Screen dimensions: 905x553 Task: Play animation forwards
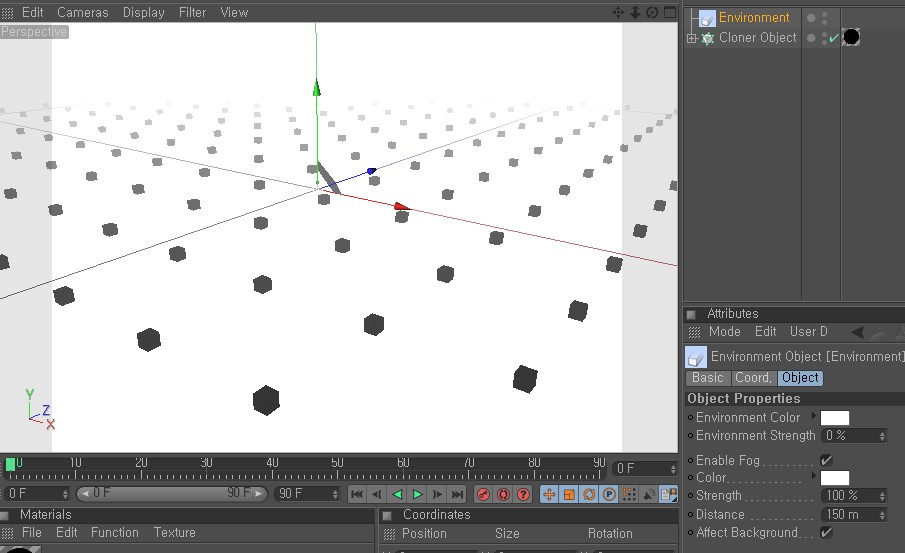click(x=417, y=494)
